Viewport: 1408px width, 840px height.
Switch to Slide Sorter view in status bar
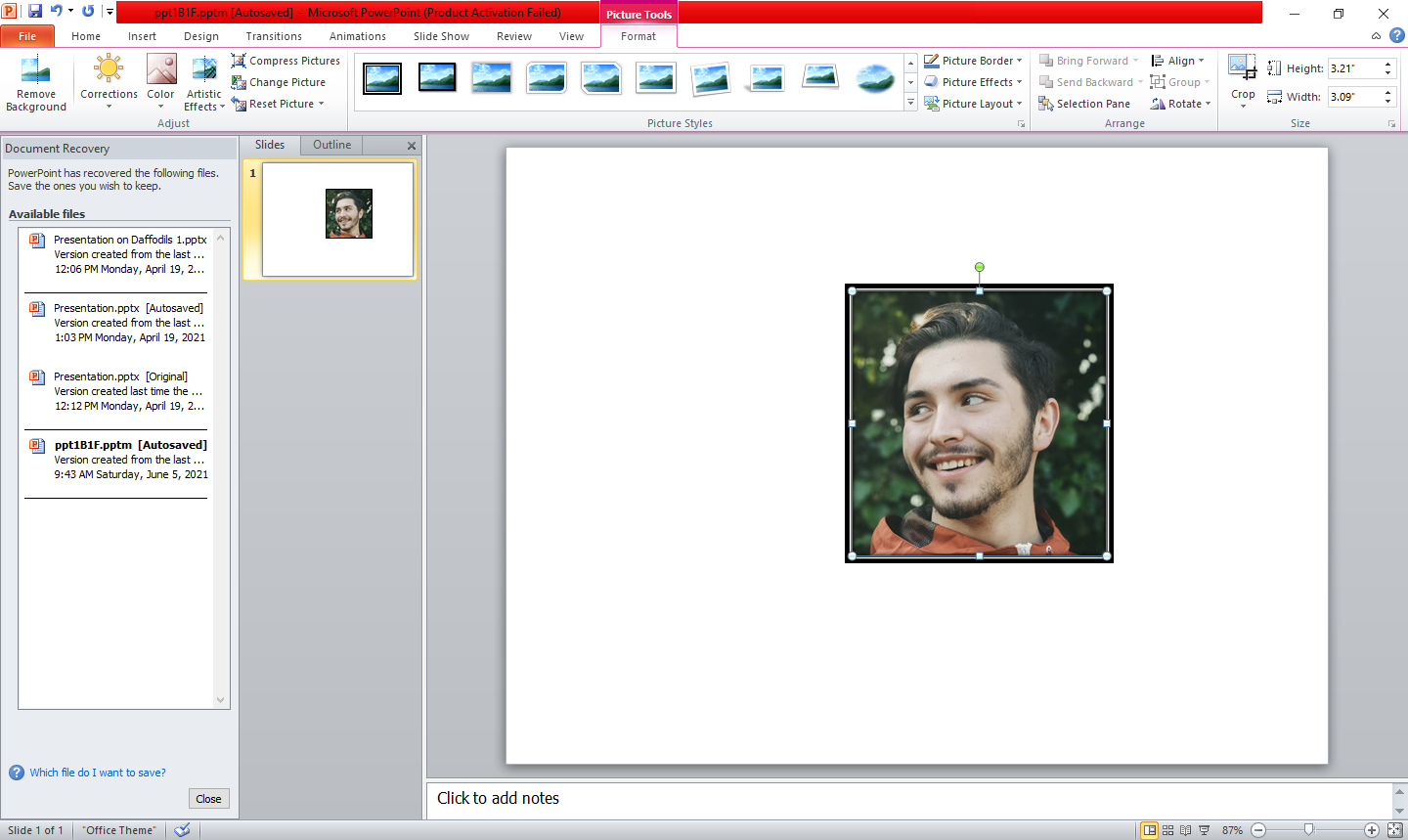click(x=1167, y=830)
